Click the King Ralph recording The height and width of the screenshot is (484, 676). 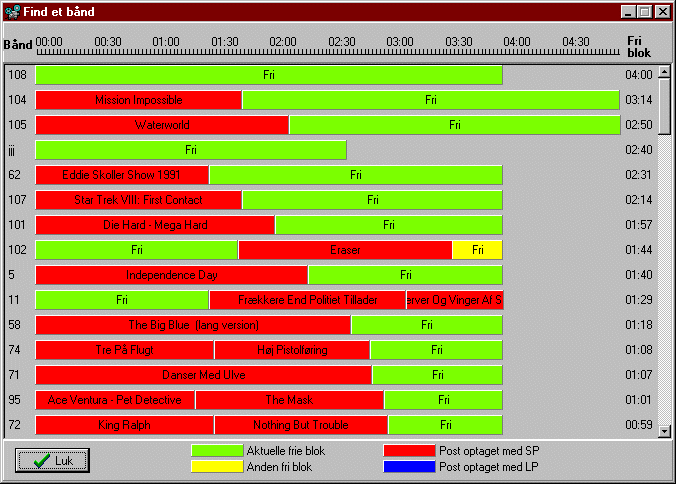(x=125, y=425)
